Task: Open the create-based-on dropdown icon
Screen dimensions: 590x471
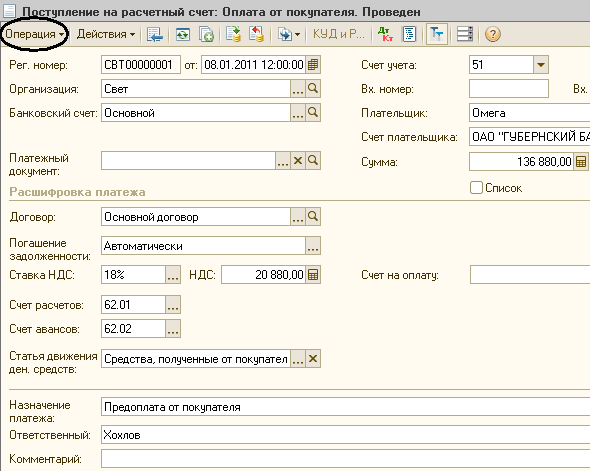Action: click(289, 34)
